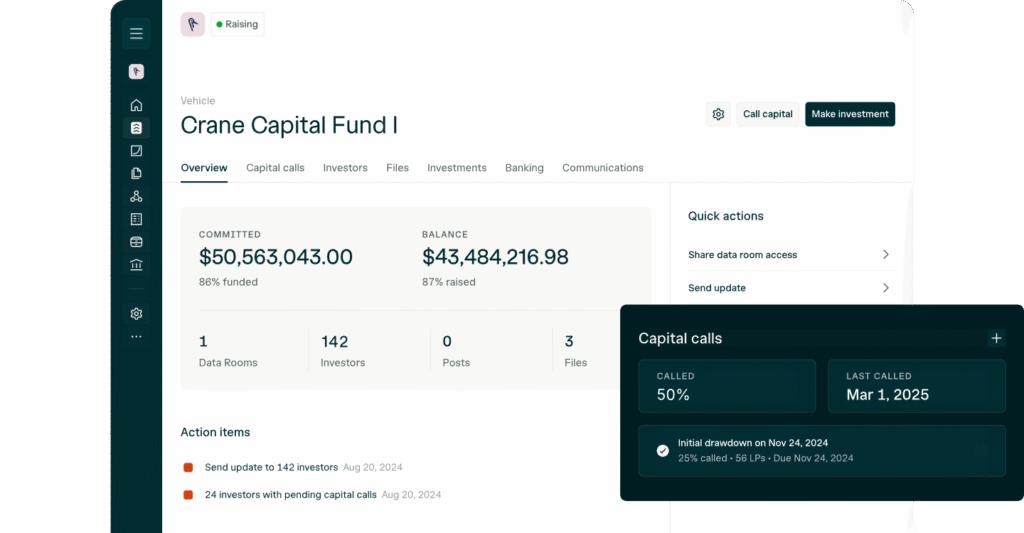This screenshot has height=533, width=1024.
Task: Open the network nodes icon in sidebar
Action: pyautogui.click(x=136, y=196)
